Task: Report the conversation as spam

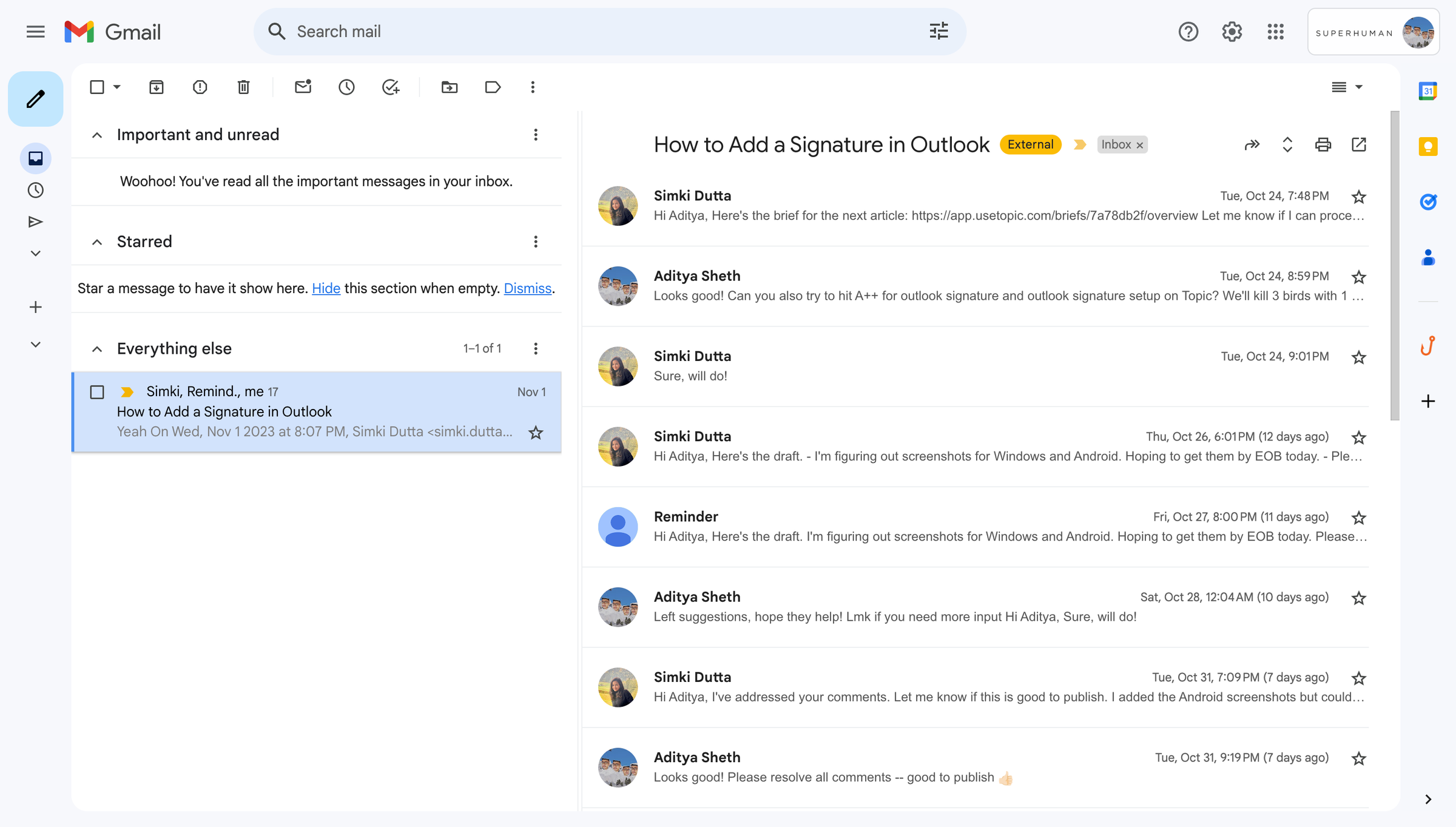Action: click(200, 87)
